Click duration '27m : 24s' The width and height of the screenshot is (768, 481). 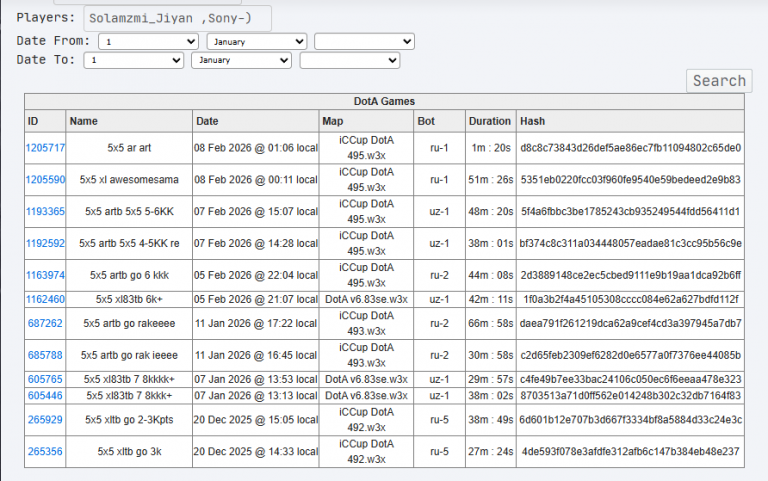[491, 452]
